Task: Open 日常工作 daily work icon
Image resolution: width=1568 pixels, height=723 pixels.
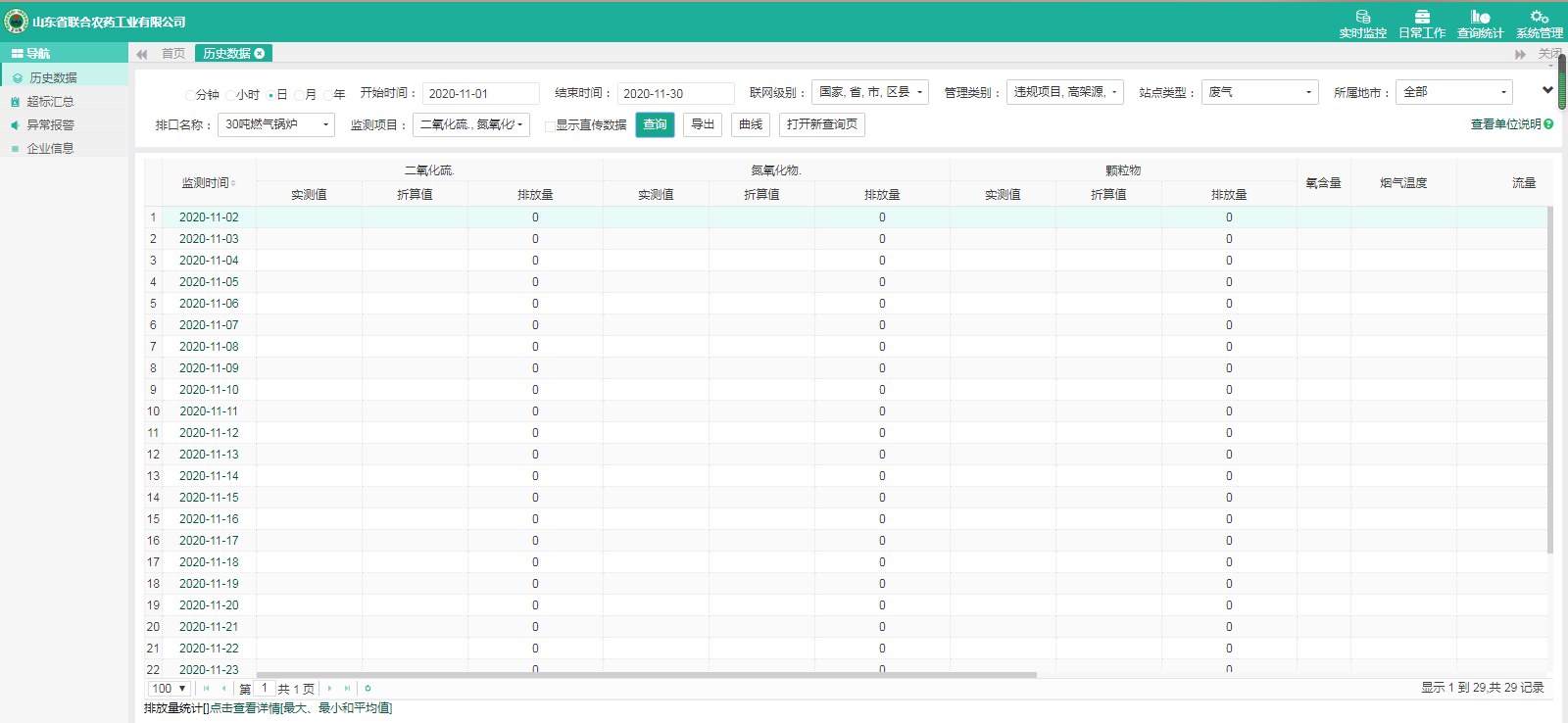Action: tap(1421, 18)
